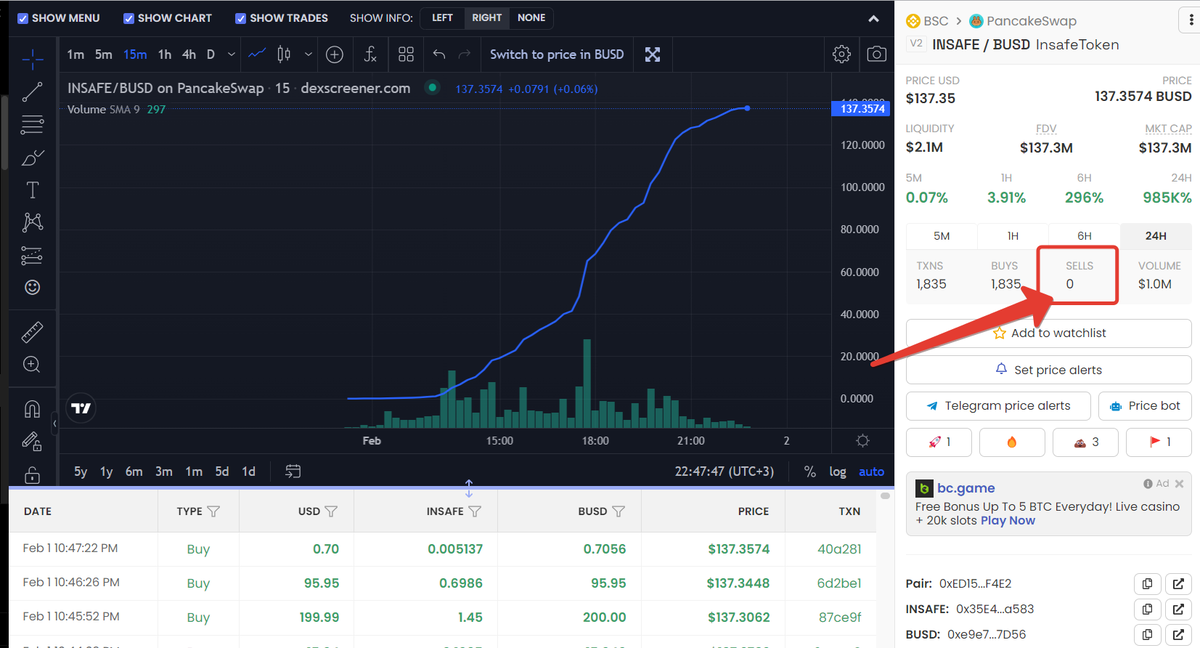The width and height of the screenshot is (1200, 648).
Task: Set show info to NONE
Action: (x=531, y=18)
